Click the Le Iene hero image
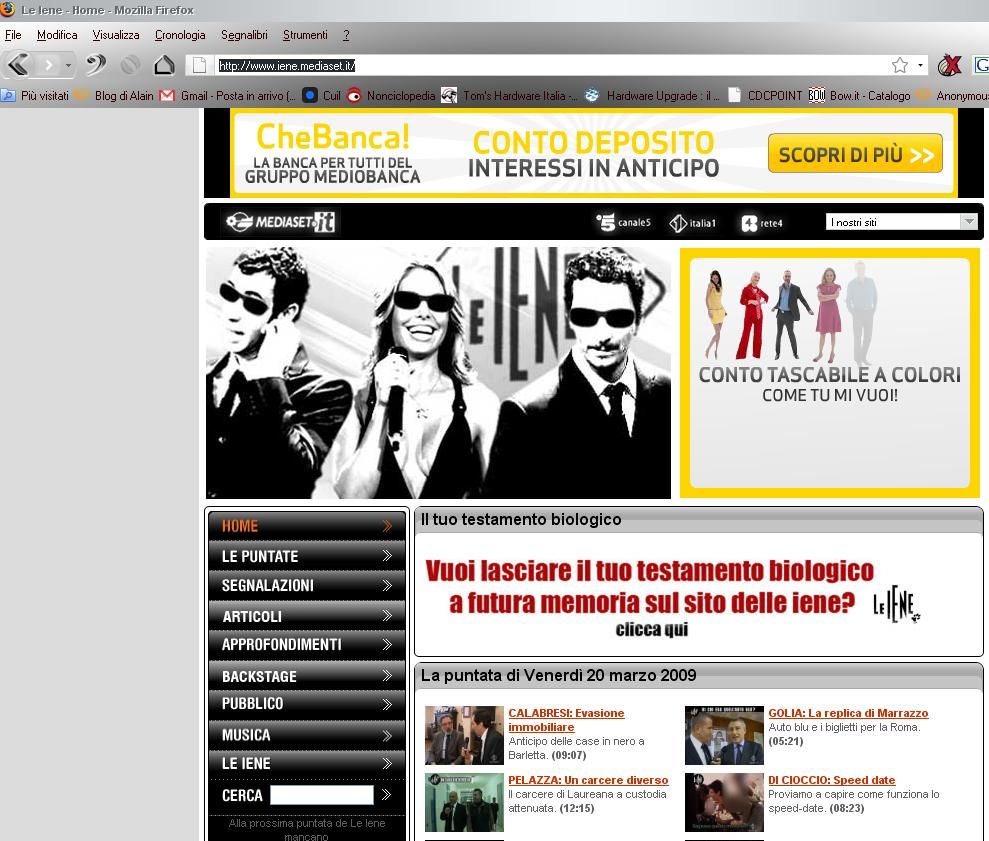Image resolution: width=989 pixels, height=841 pixels. point(438,373)
